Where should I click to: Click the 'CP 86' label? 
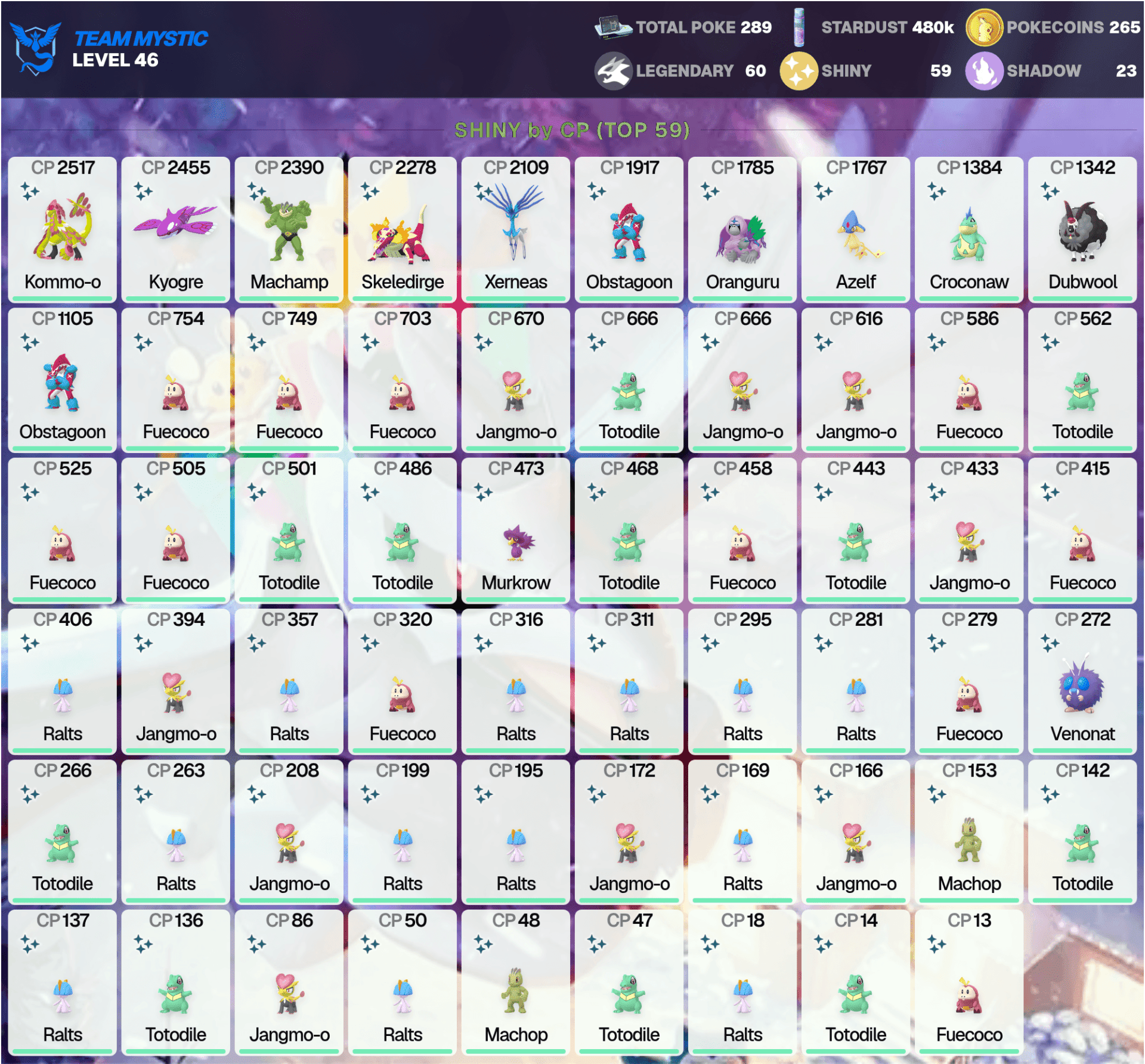(x=289, y=920)
